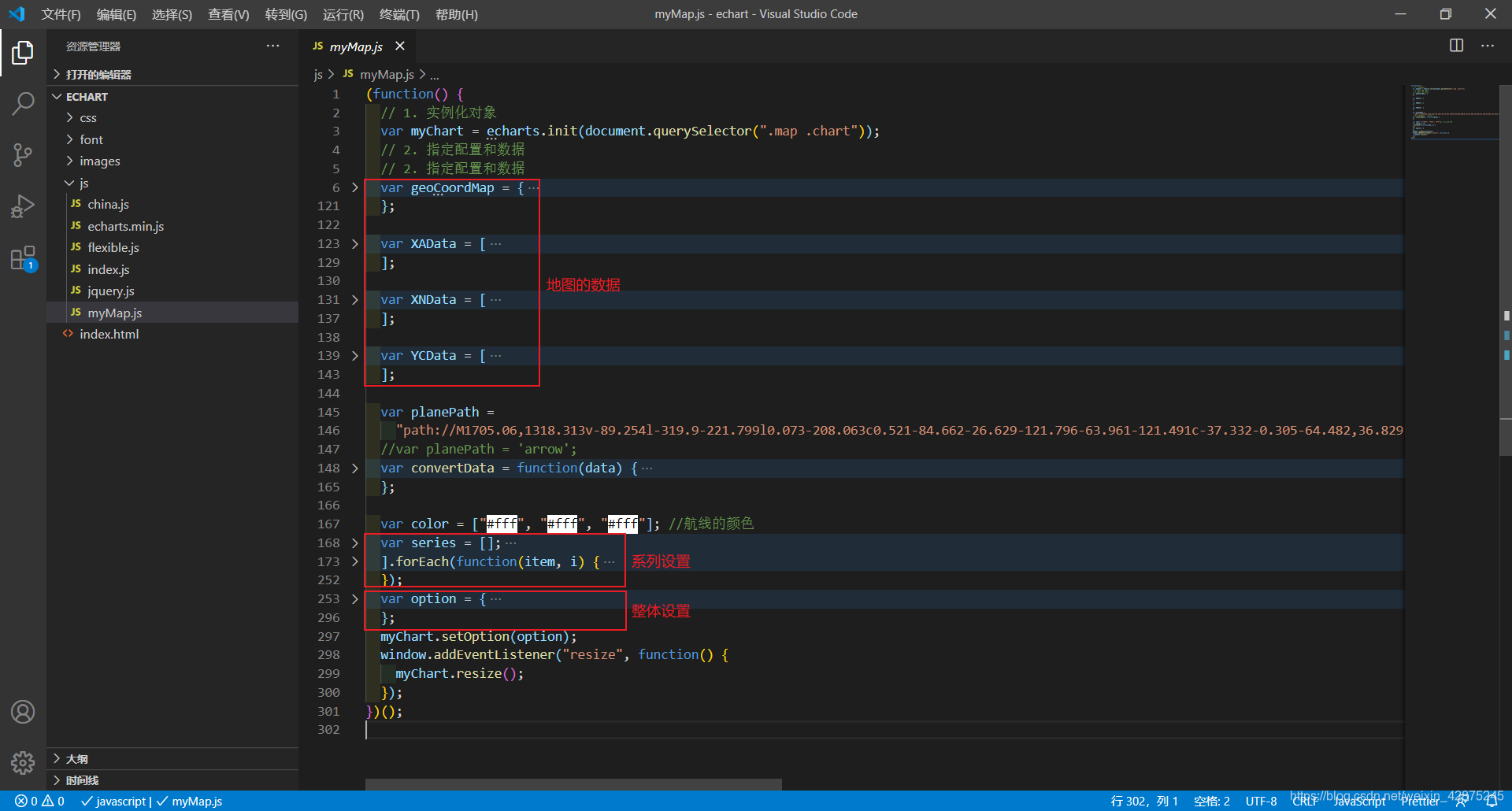Open jquery.js in the explorer

click(172, 291)
